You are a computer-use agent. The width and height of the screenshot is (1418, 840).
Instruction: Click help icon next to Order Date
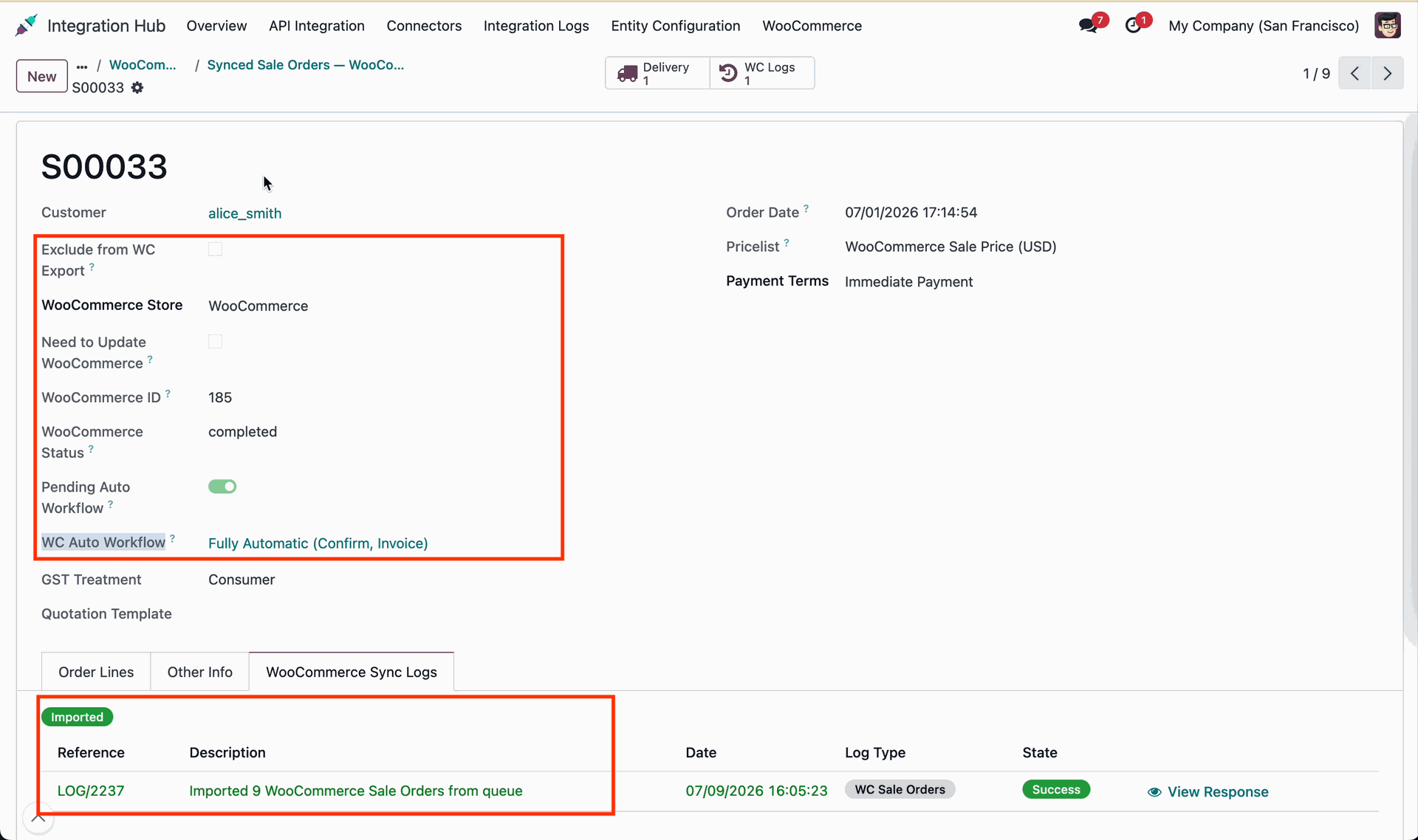(806, 208)
